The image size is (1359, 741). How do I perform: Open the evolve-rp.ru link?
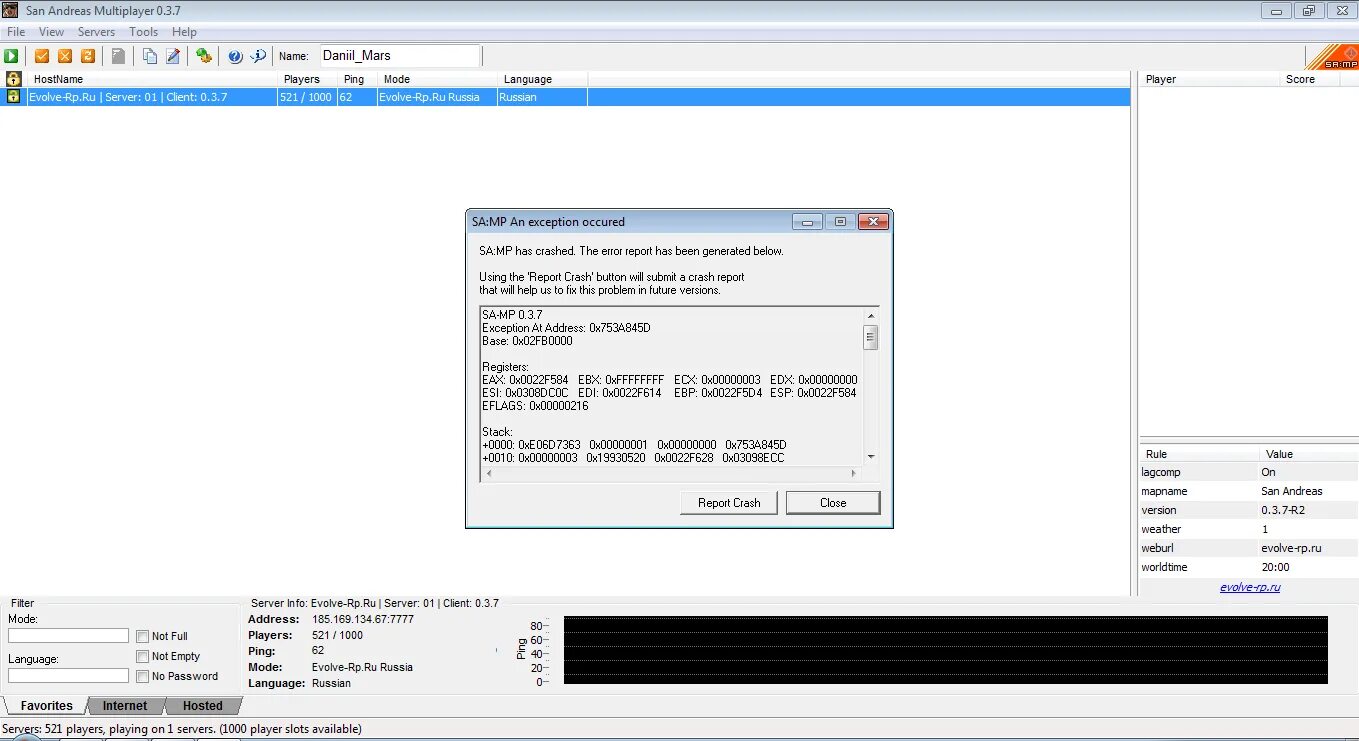[x=1250, y=587]
